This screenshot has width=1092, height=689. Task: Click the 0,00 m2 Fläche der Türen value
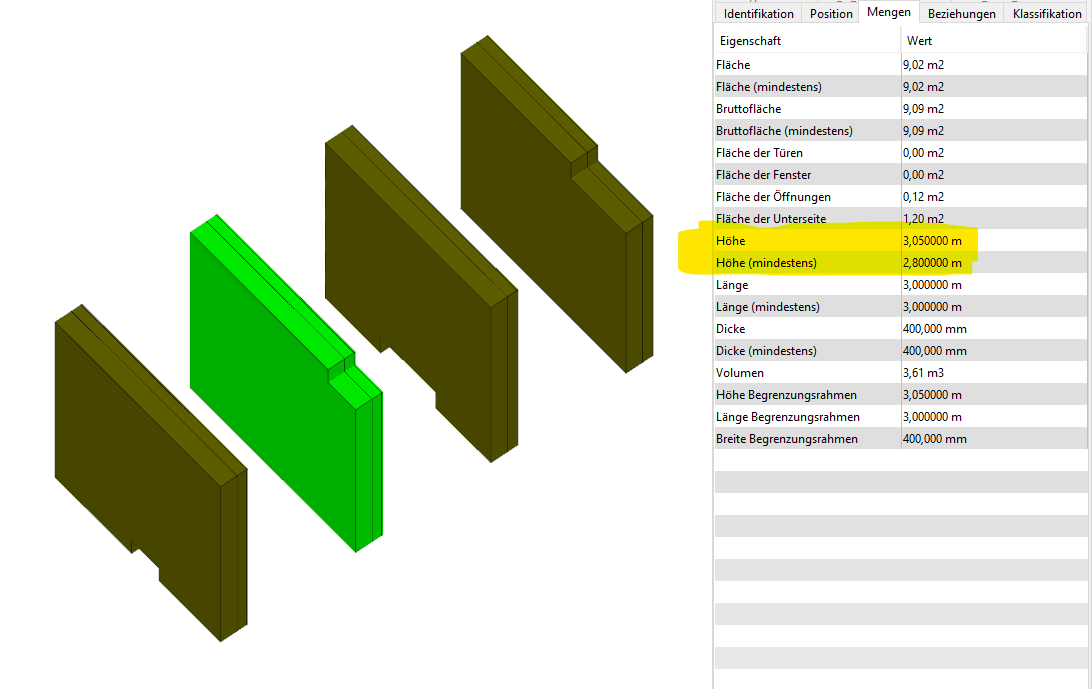[923, 153]
